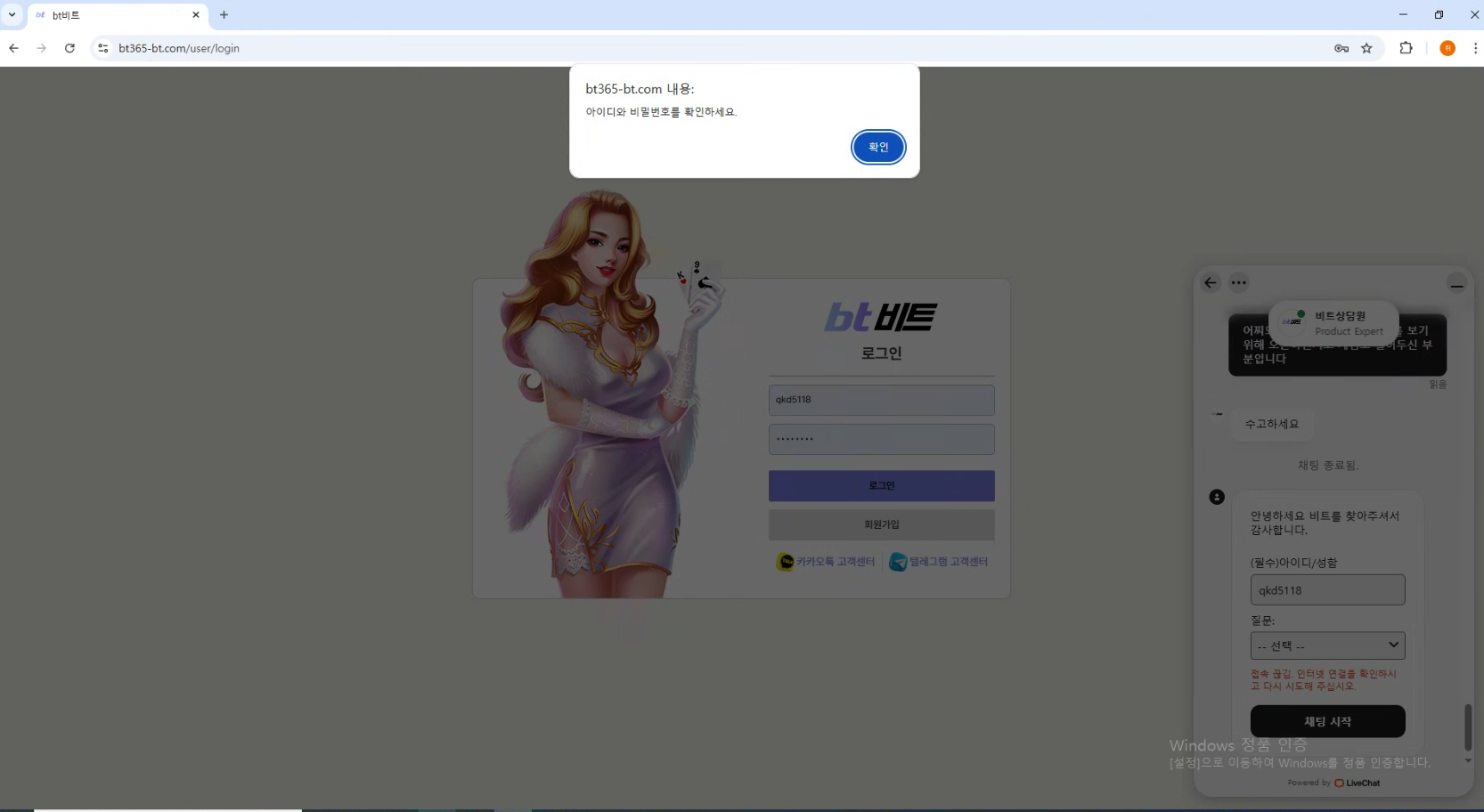Open the site information icon in the address bar
This screenshot has height=812, width=1484.
[103, 48]
